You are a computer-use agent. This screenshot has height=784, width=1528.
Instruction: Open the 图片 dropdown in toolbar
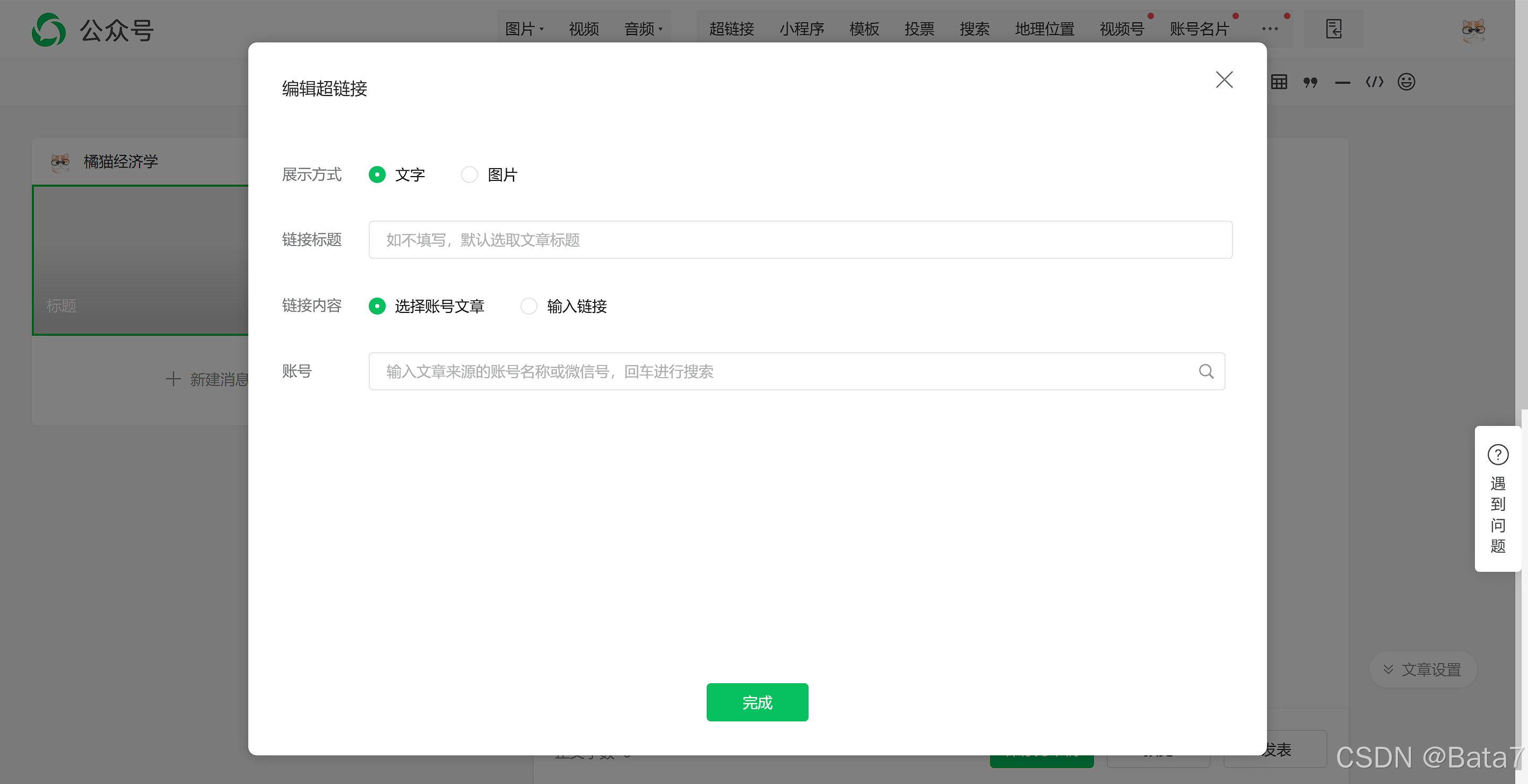click(x=524, y=29)
